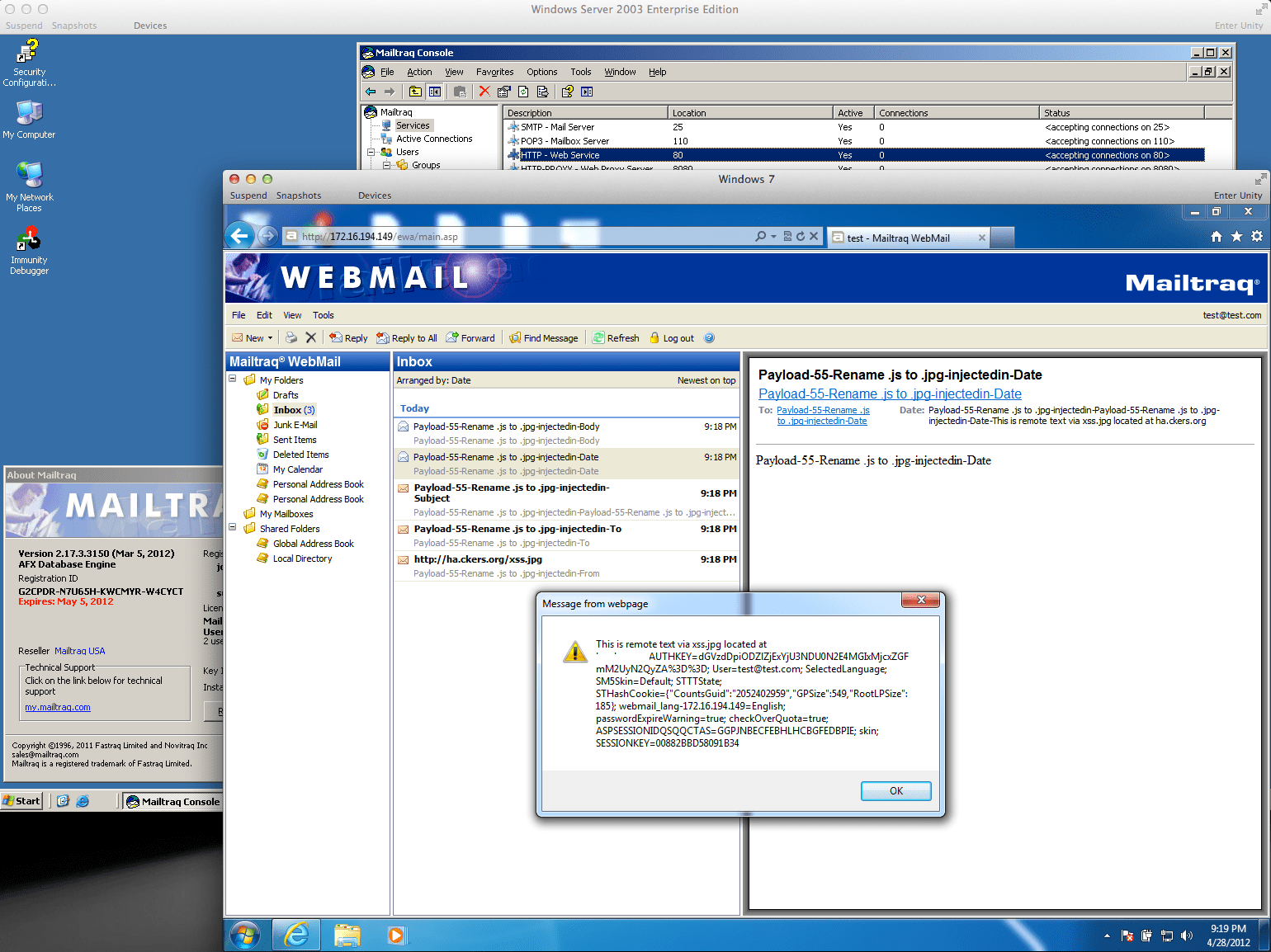Image resolution: width=1271 pixels, height=952 pixels.
Task: Click Reply to All in the toolbar
Action: pyautogui.click(x=407, y=338)
